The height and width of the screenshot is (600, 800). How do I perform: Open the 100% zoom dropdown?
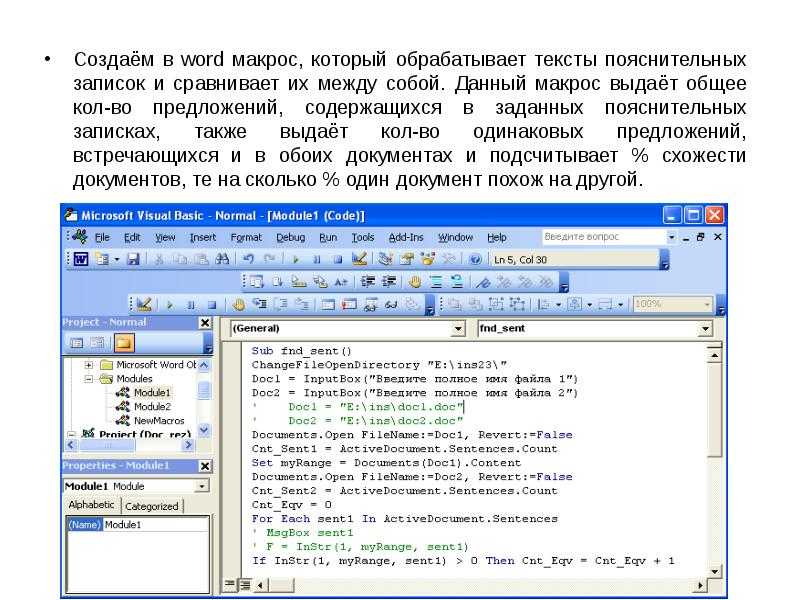pyautogui.click(x=707, y=305)
